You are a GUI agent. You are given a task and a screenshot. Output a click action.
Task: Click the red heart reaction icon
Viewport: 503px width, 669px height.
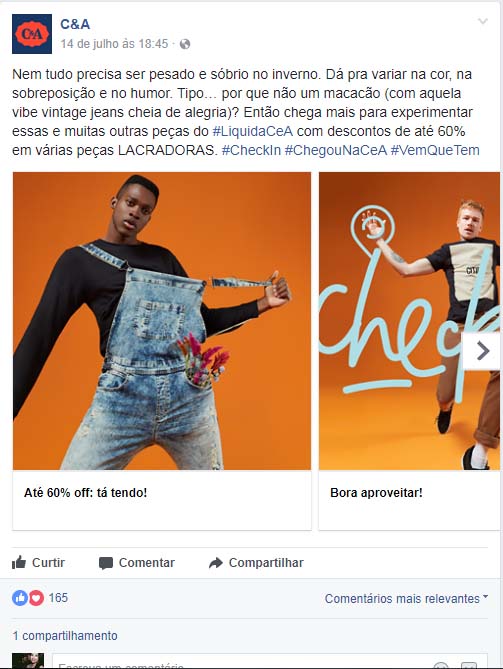[36, 598]
